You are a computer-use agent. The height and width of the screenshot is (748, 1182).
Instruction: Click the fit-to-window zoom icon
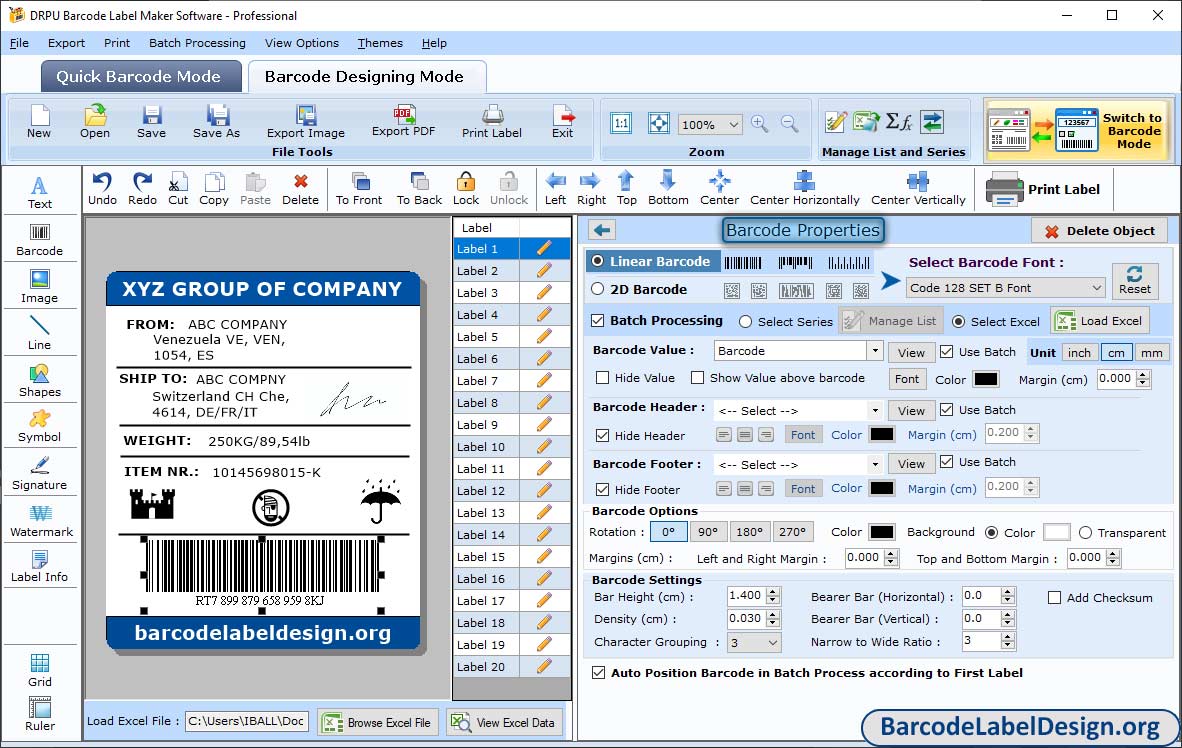pos(659,124)
